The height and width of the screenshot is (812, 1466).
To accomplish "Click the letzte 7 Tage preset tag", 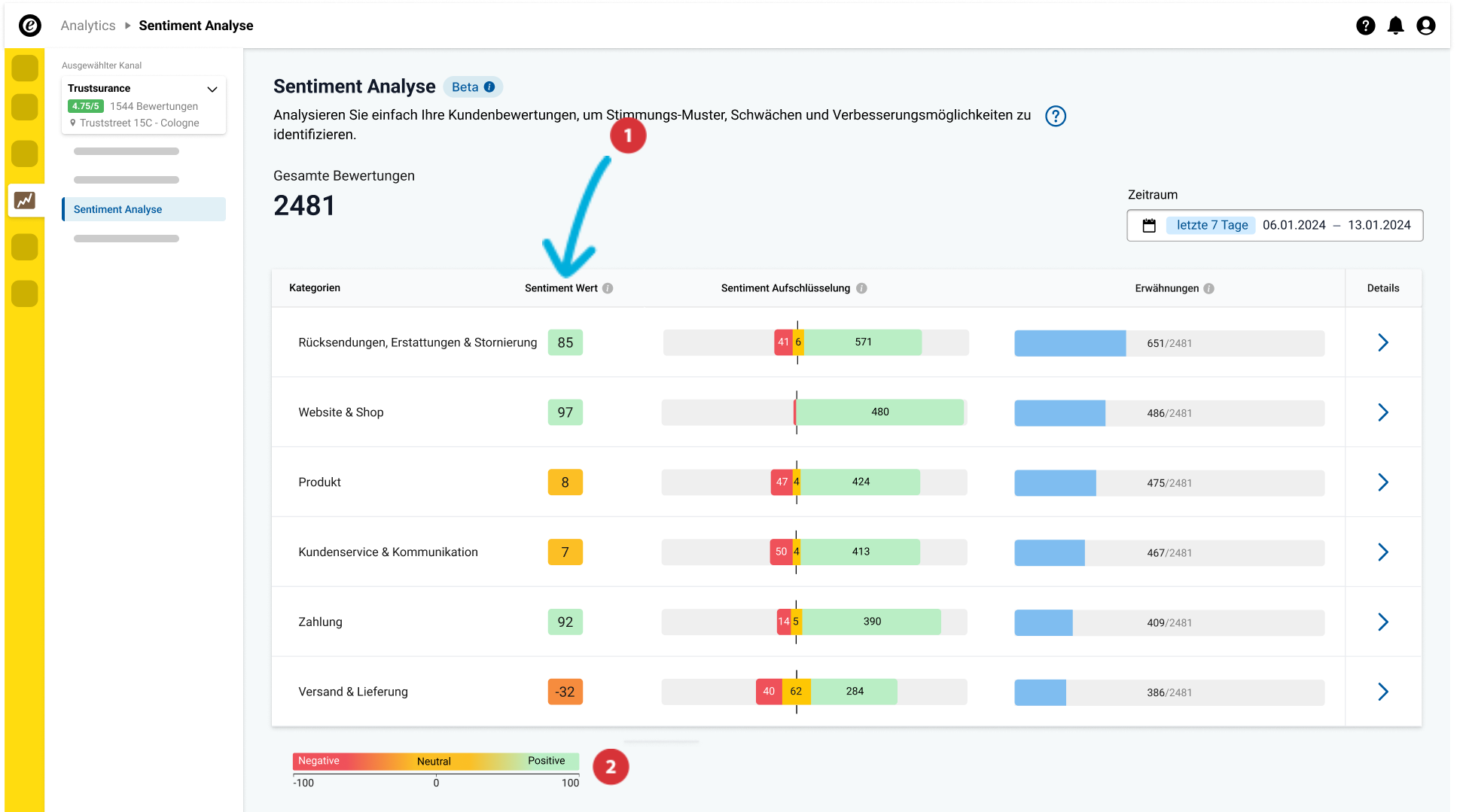I will tap(1212, 225).
